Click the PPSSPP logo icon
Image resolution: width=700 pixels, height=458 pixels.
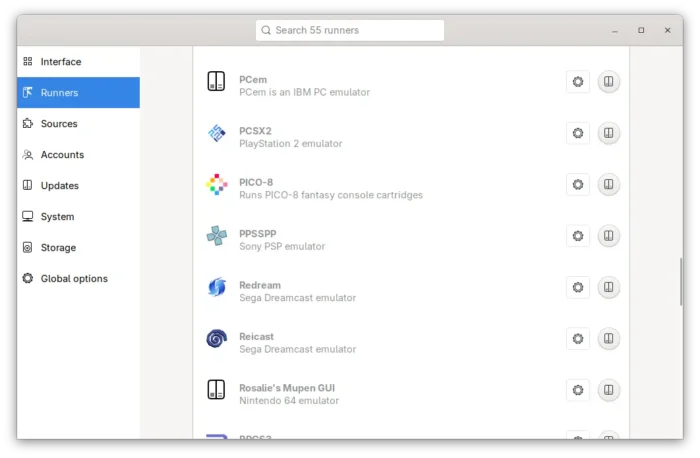pyautogui.click(x=217, y=236)
